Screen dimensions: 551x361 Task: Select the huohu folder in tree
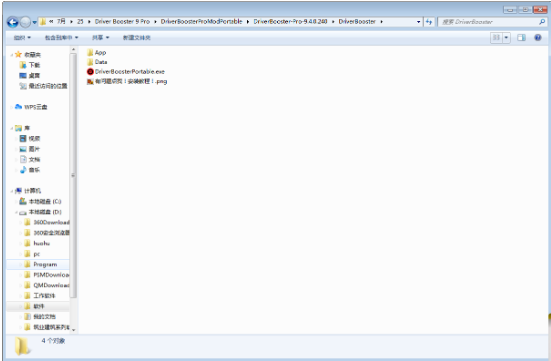point(37,243)
